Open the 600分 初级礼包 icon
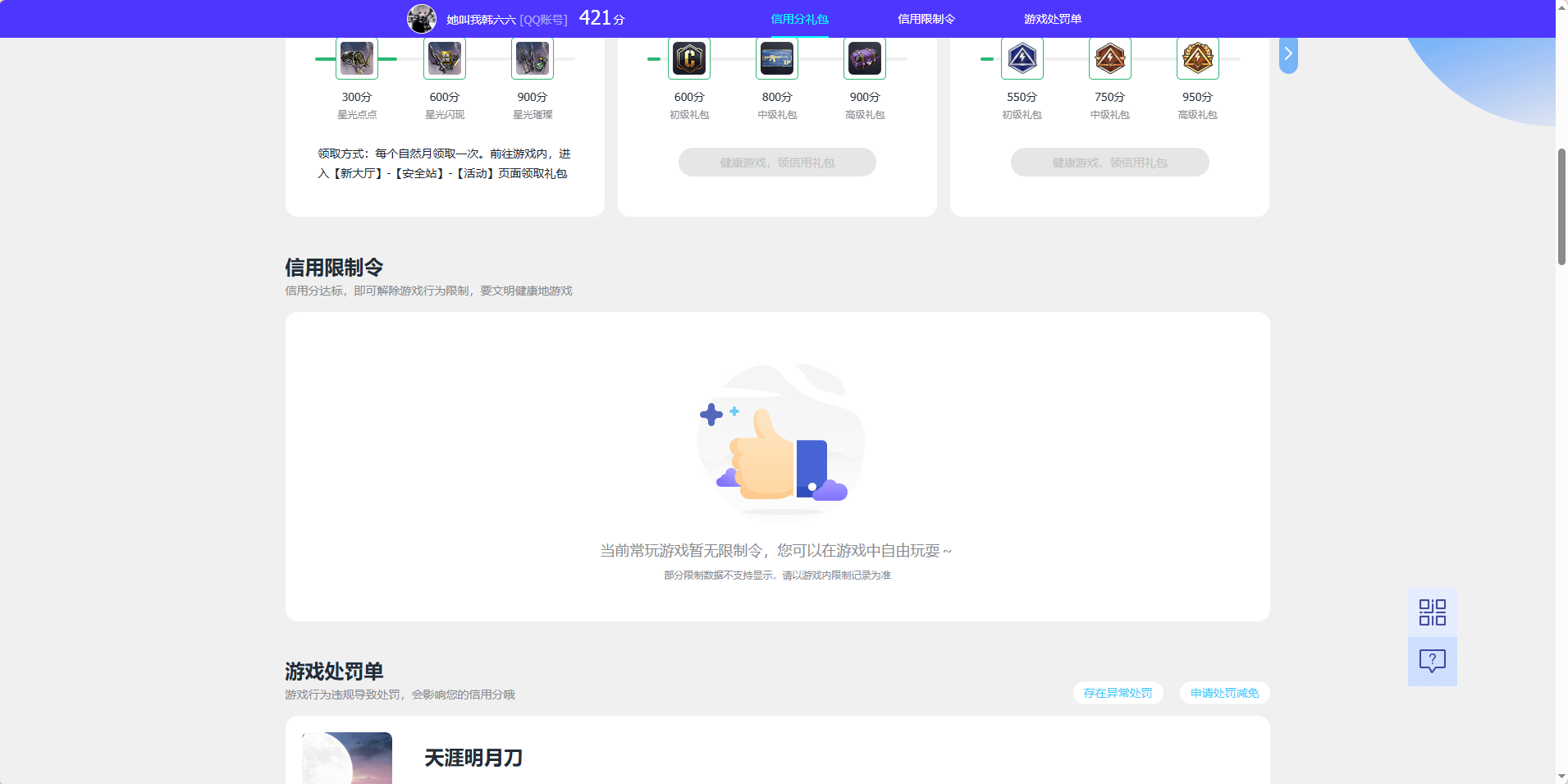The image size is (1568, 784). point(689,57)
